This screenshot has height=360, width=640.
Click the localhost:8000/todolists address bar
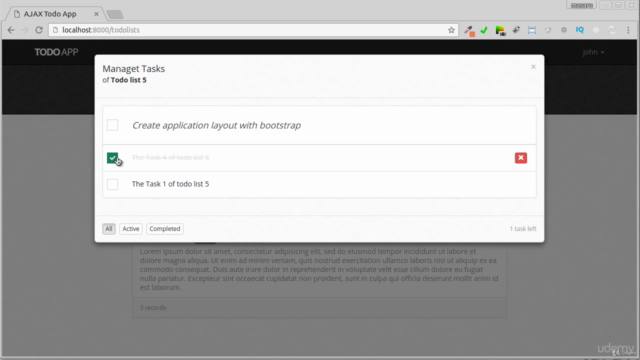[x=253, y=30]
